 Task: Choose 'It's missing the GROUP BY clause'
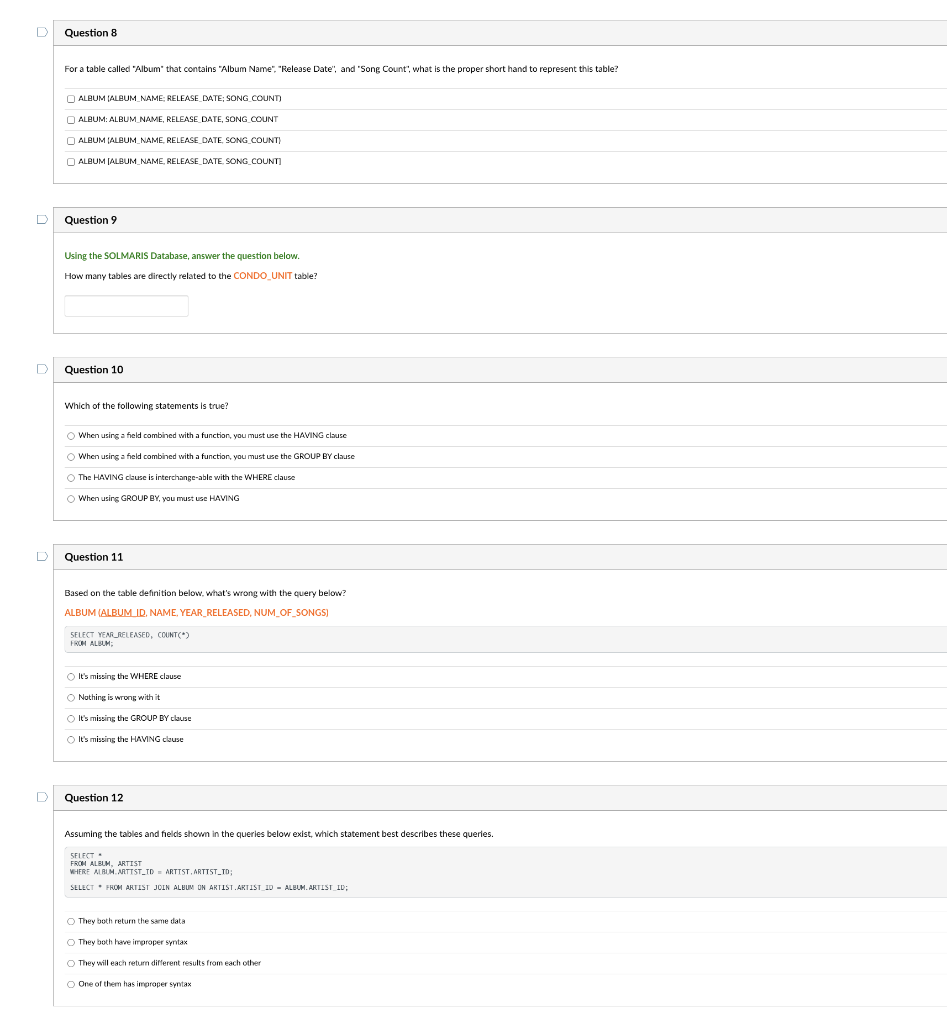71,718
